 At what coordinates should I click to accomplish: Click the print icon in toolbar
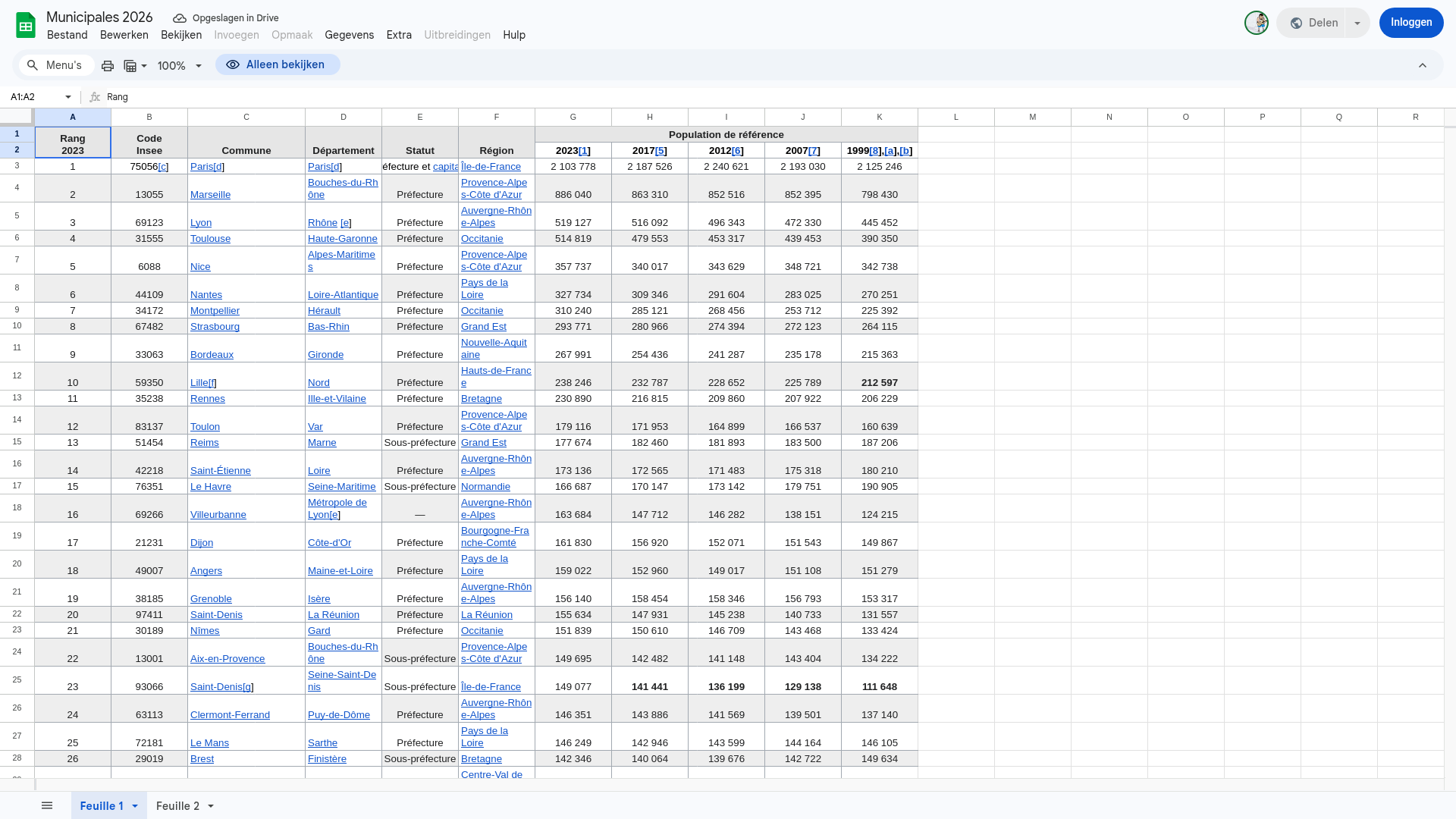coord(108,66)
